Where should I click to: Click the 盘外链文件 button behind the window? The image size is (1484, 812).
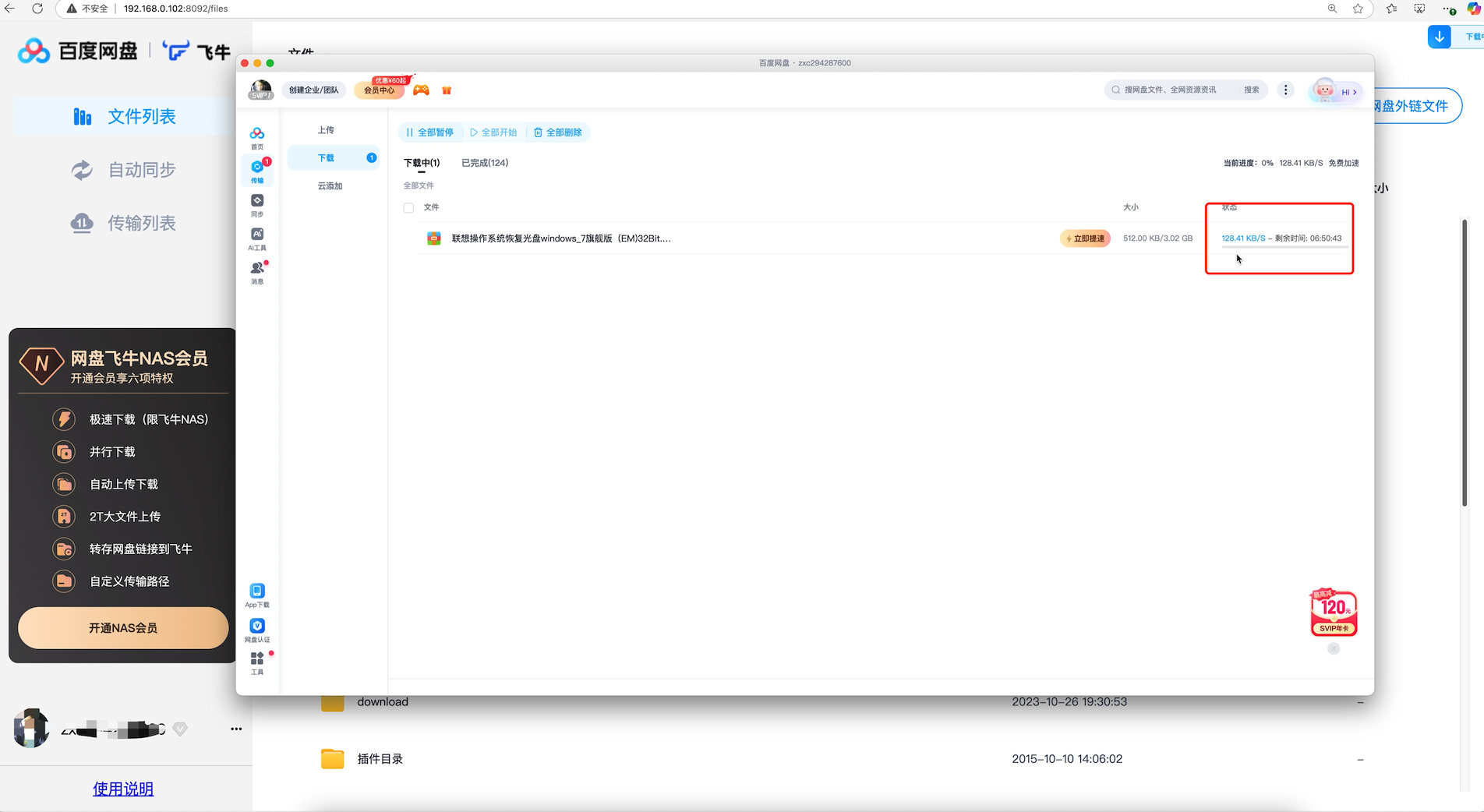1417,106
